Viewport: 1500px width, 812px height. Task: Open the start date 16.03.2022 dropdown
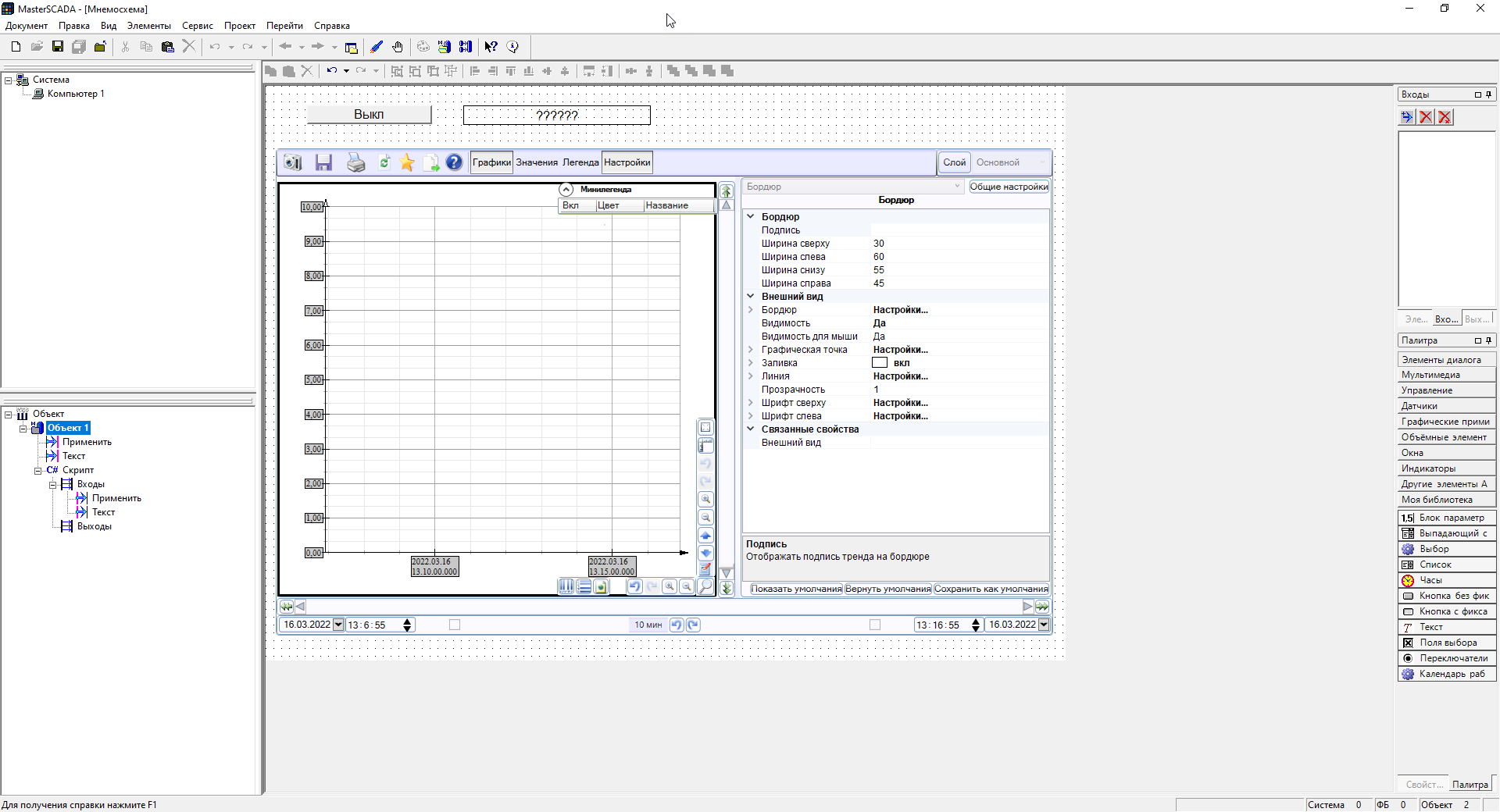[338, 625]
